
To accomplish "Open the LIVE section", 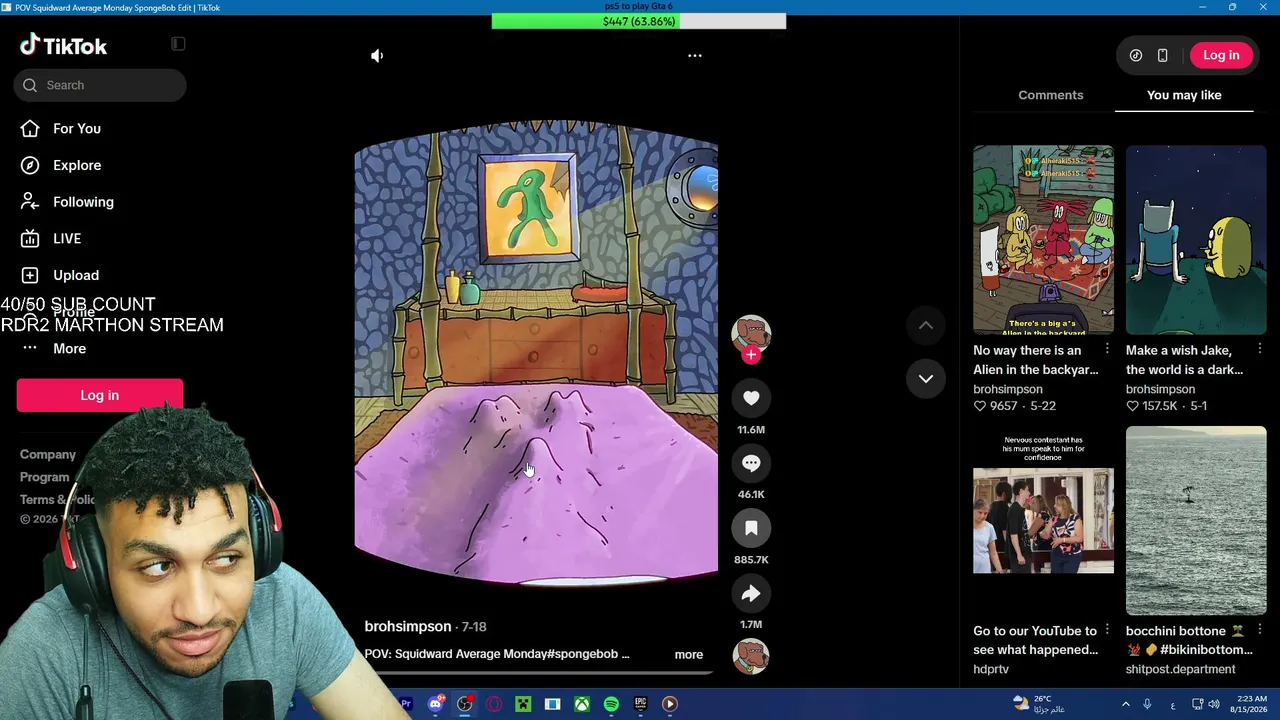I will click(67, 238).
